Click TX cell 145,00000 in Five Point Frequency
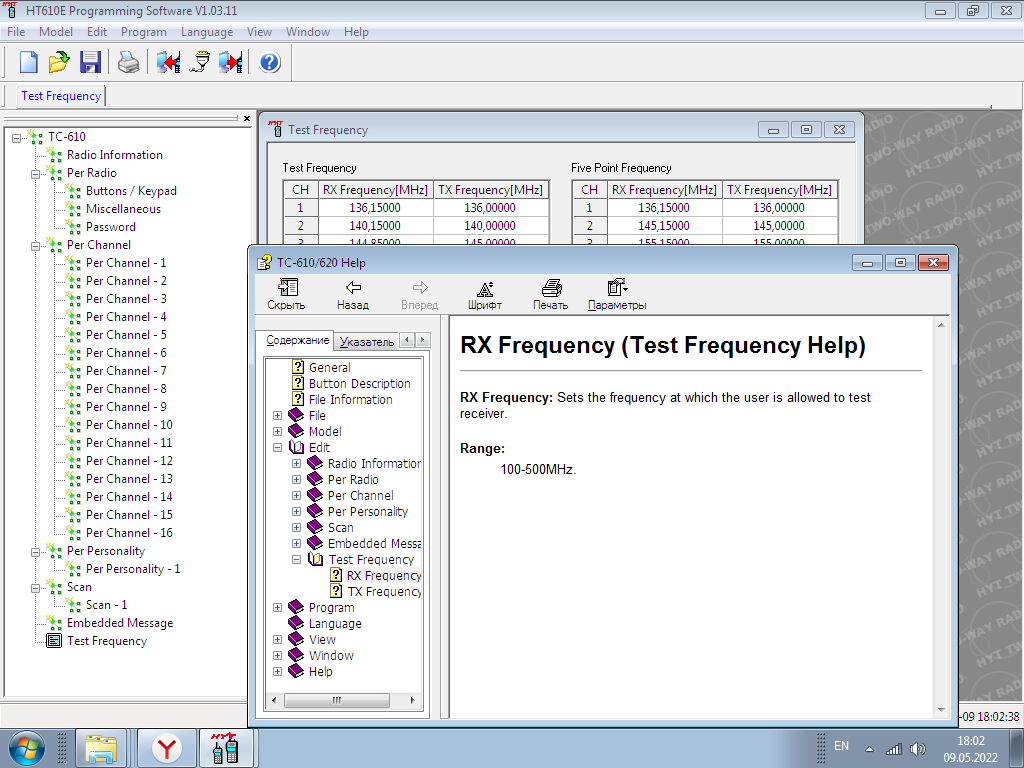 (779, 226)
